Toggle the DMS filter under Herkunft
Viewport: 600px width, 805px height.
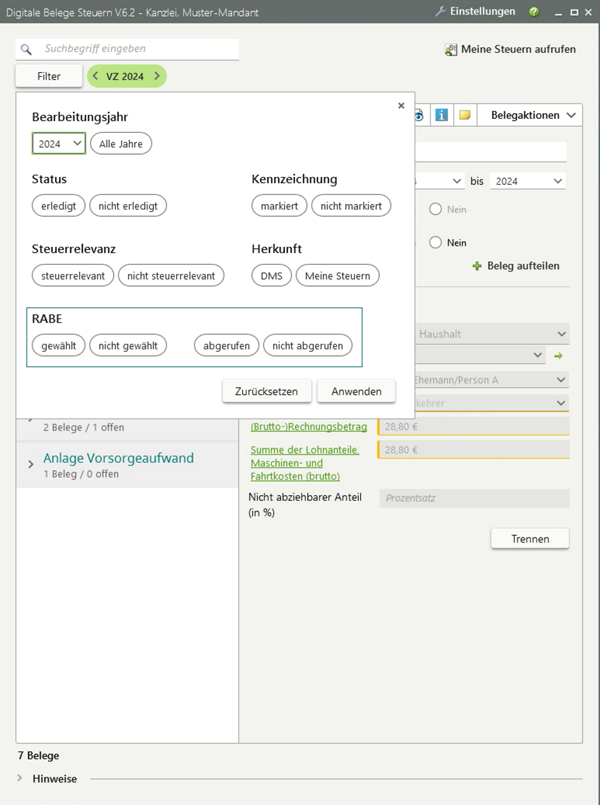pos(270,276)
